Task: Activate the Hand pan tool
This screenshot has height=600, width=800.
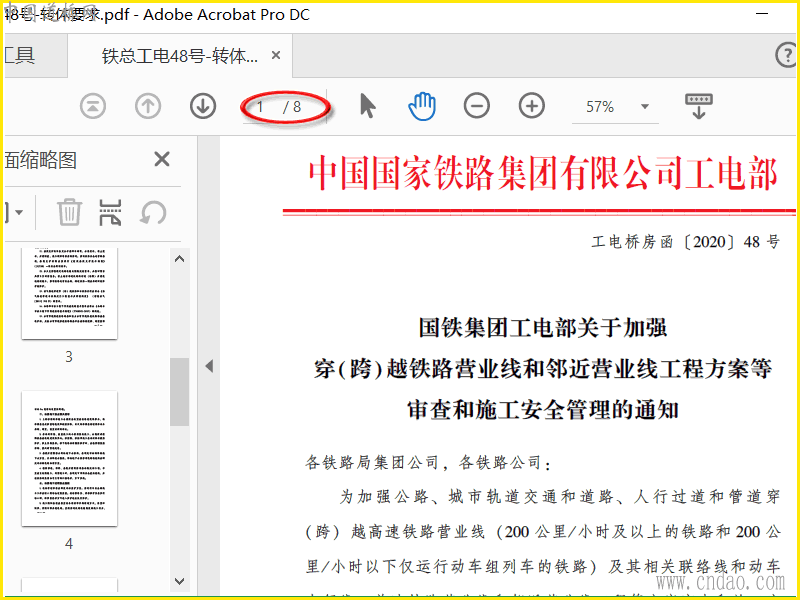Action: click(422, 106)
